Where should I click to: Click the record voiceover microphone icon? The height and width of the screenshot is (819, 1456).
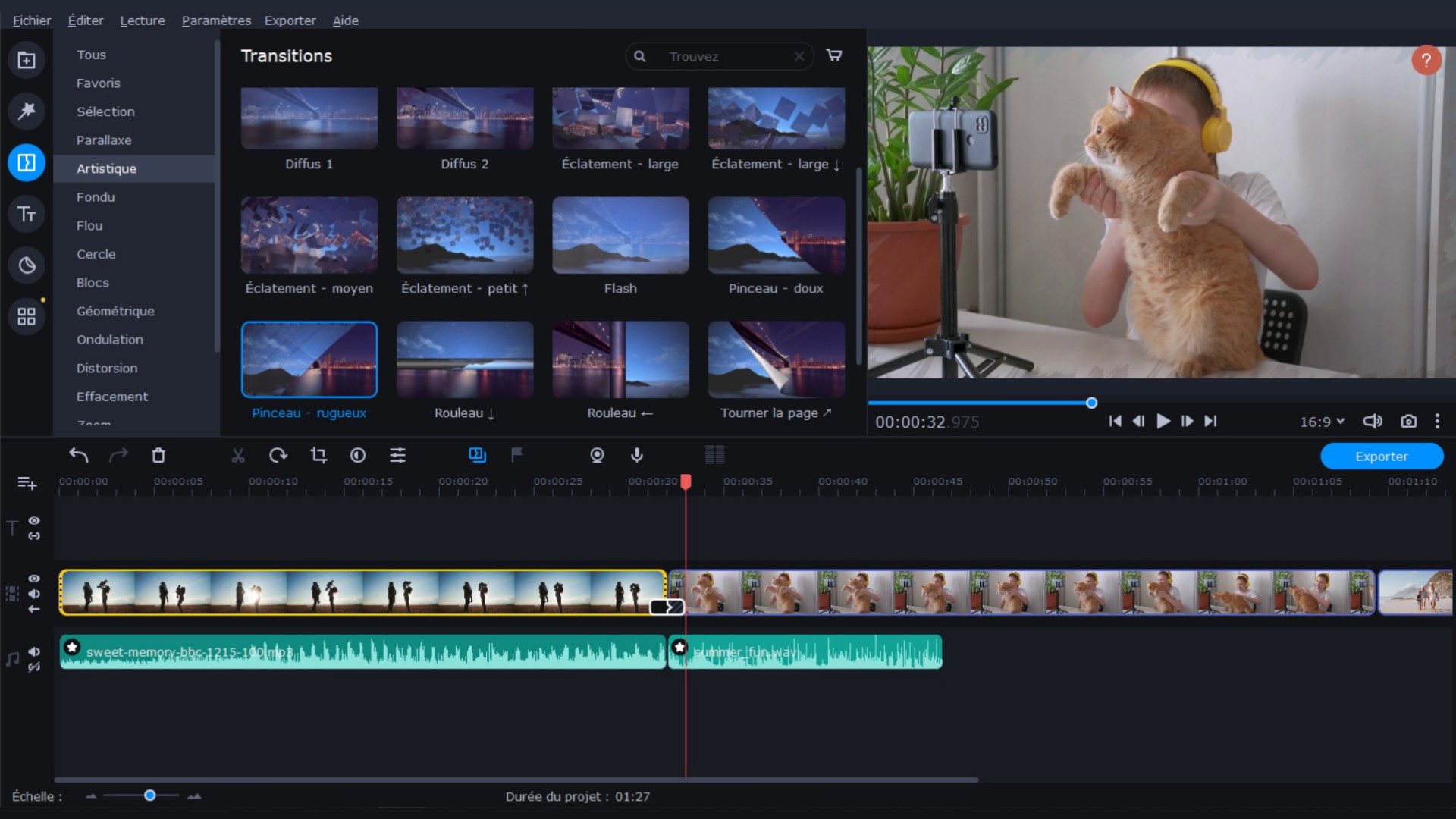tap(637, 455)
